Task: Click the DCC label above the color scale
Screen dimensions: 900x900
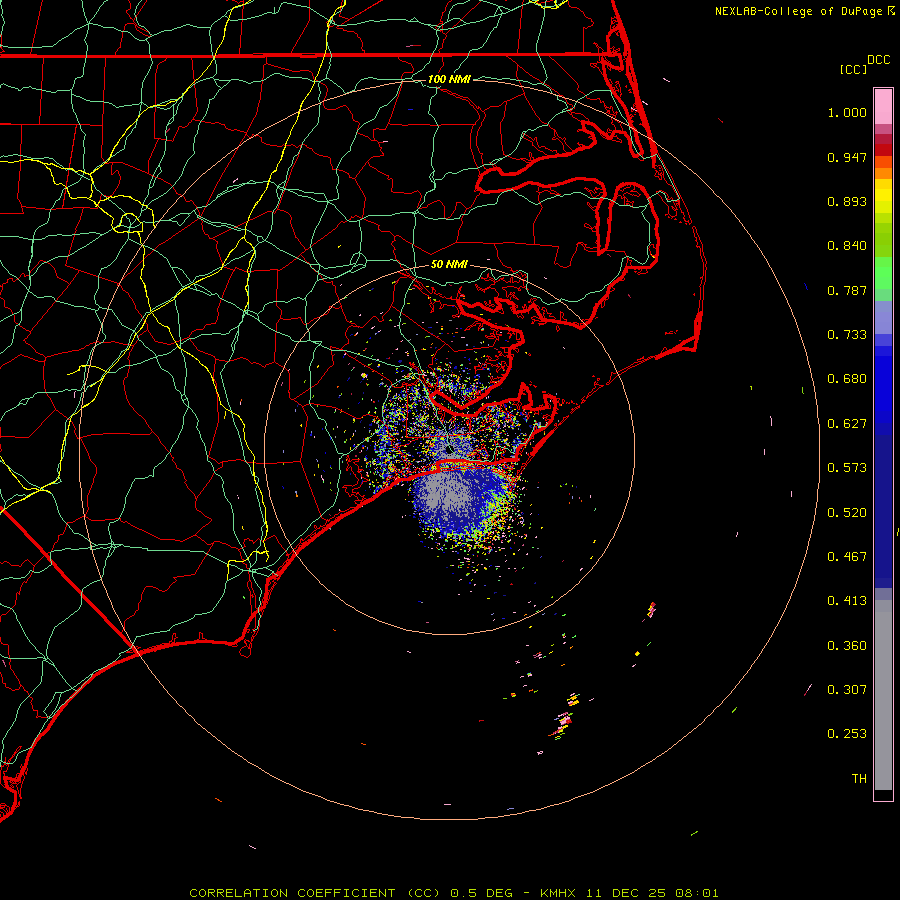Action: click(x=878, y=60)
